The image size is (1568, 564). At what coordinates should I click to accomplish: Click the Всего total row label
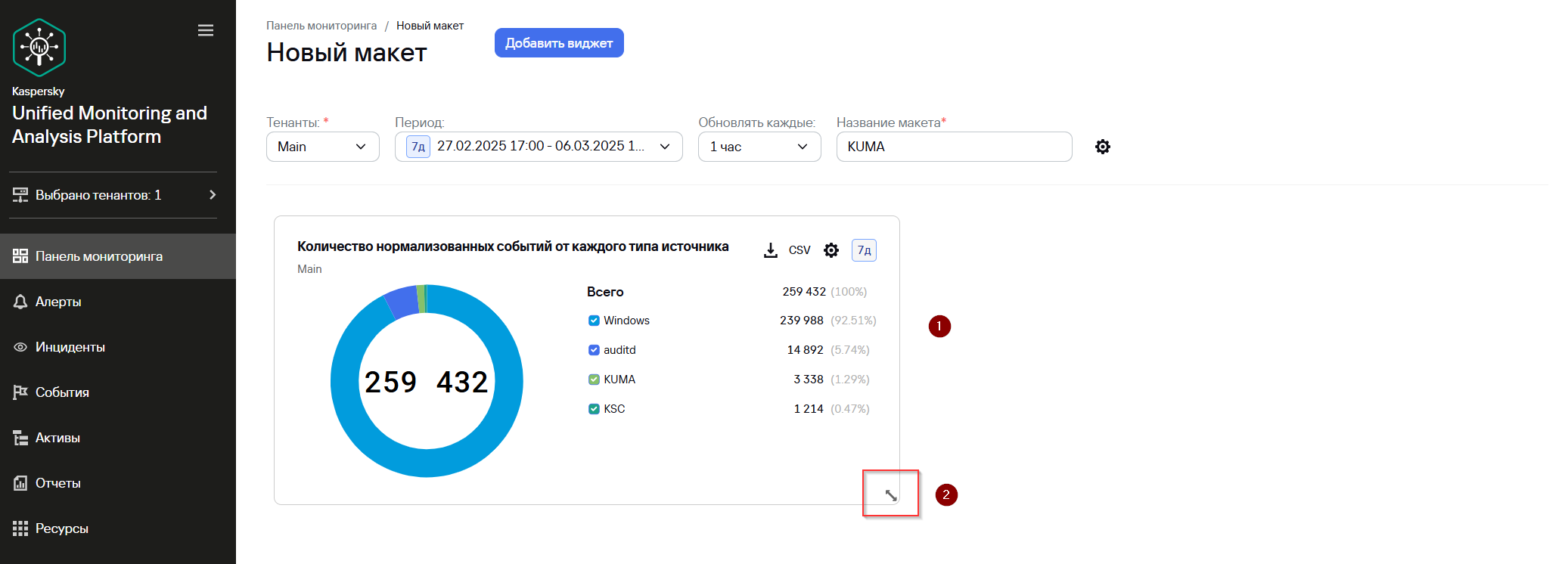(605, 292)
